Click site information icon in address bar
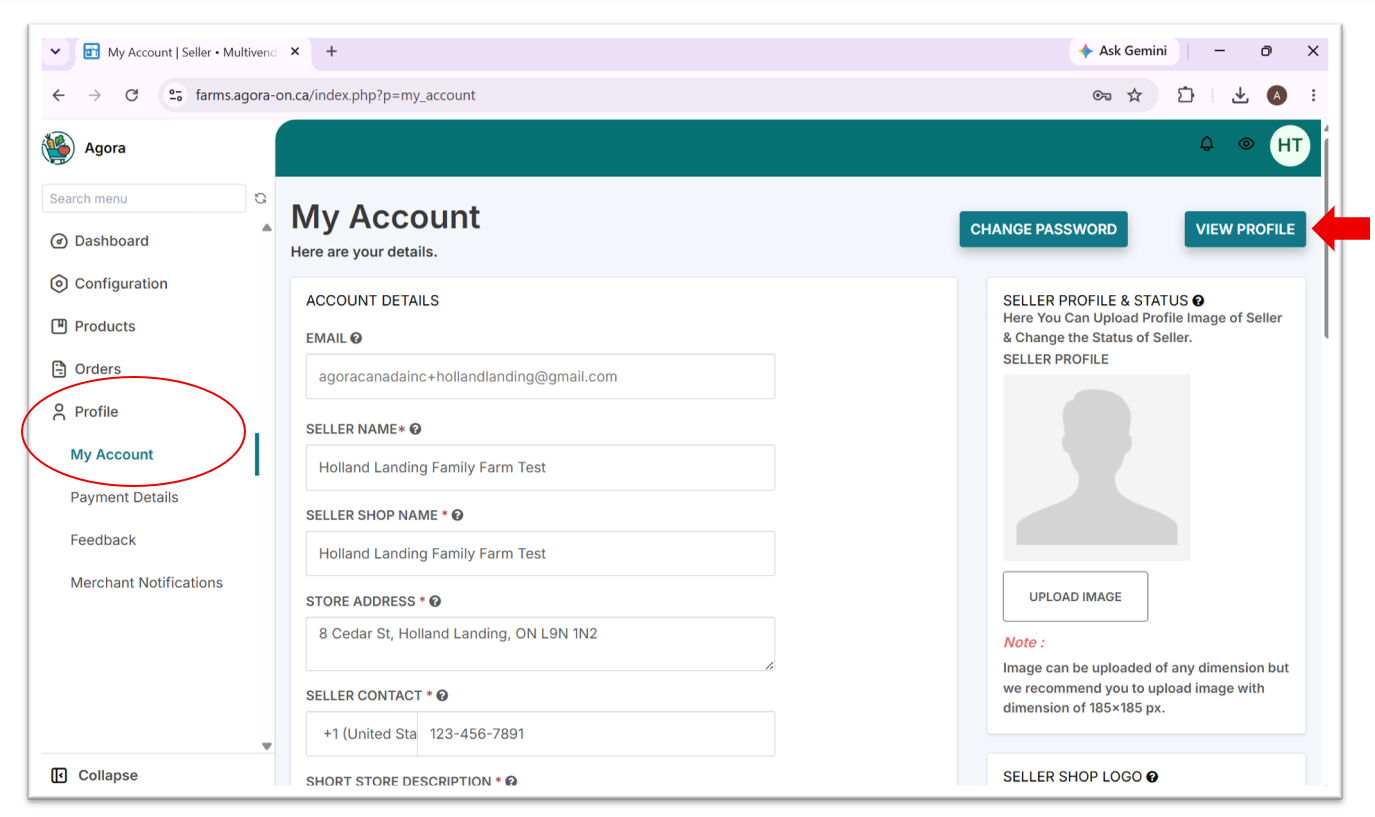The image size is (1375, 817). pos(176,95)
